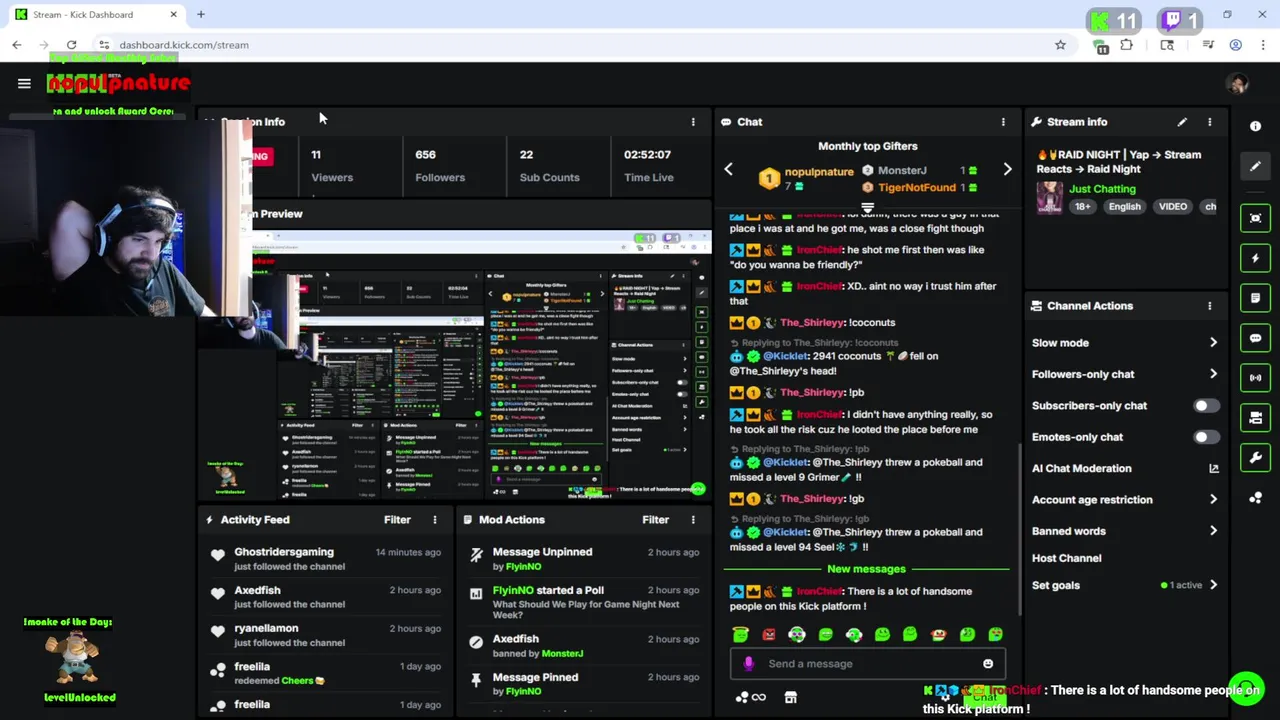Open the browser extensions puzzle icon

point(1126,45)
